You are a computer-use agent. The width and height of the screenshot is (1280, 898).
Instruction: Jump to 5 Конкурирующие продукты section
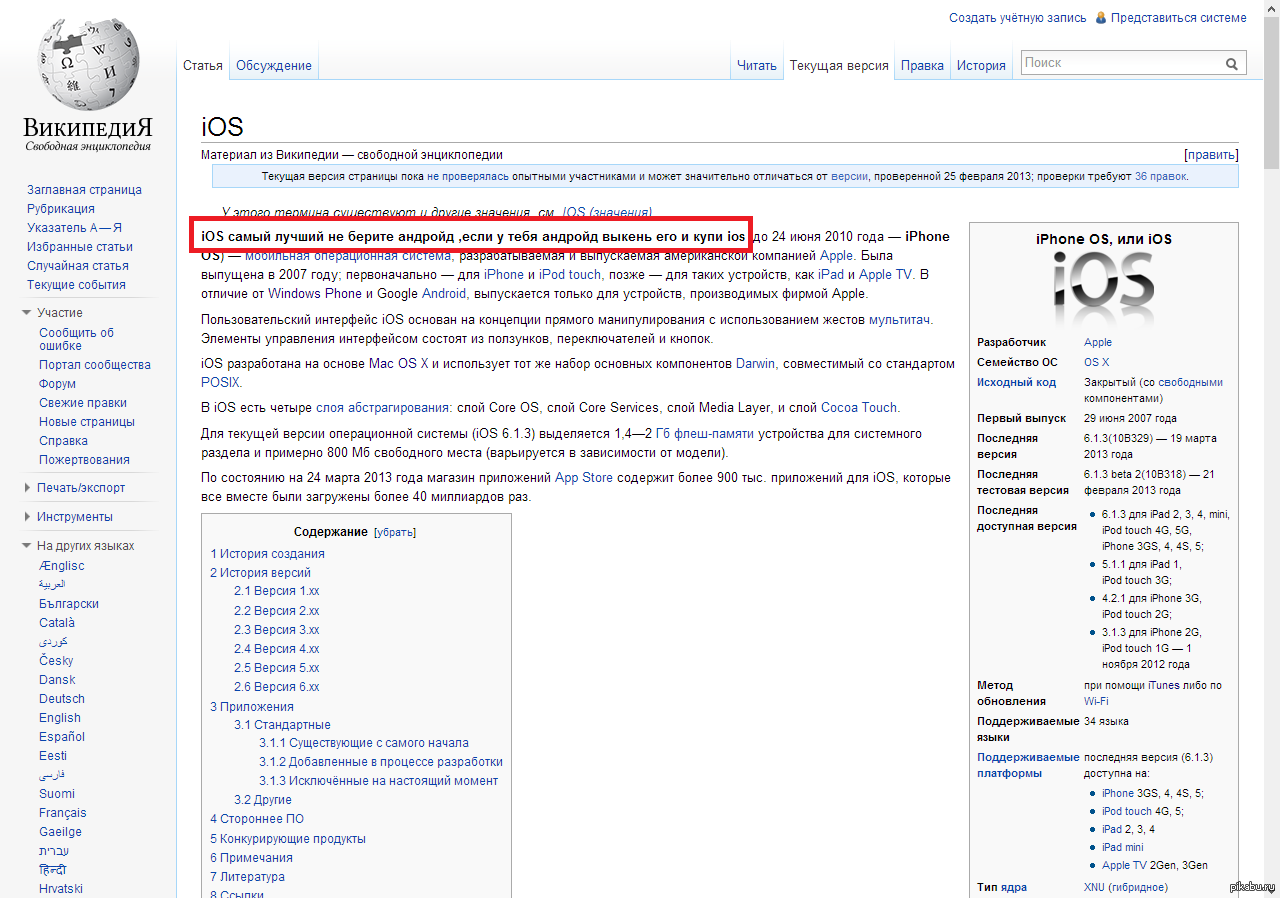point(288,838)
